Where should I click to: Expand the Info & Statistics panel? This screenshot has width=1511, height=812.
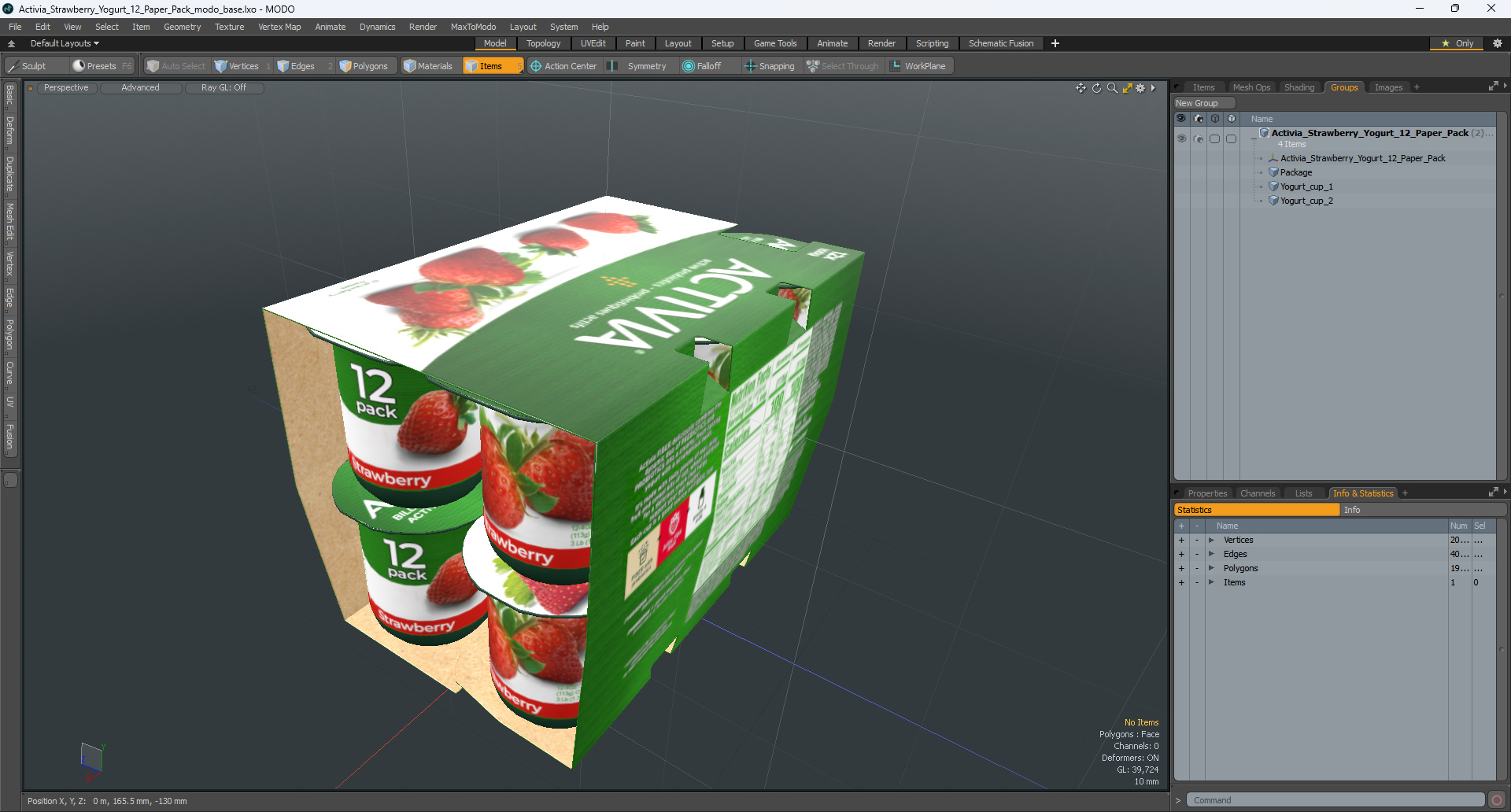pos(1493,493)
